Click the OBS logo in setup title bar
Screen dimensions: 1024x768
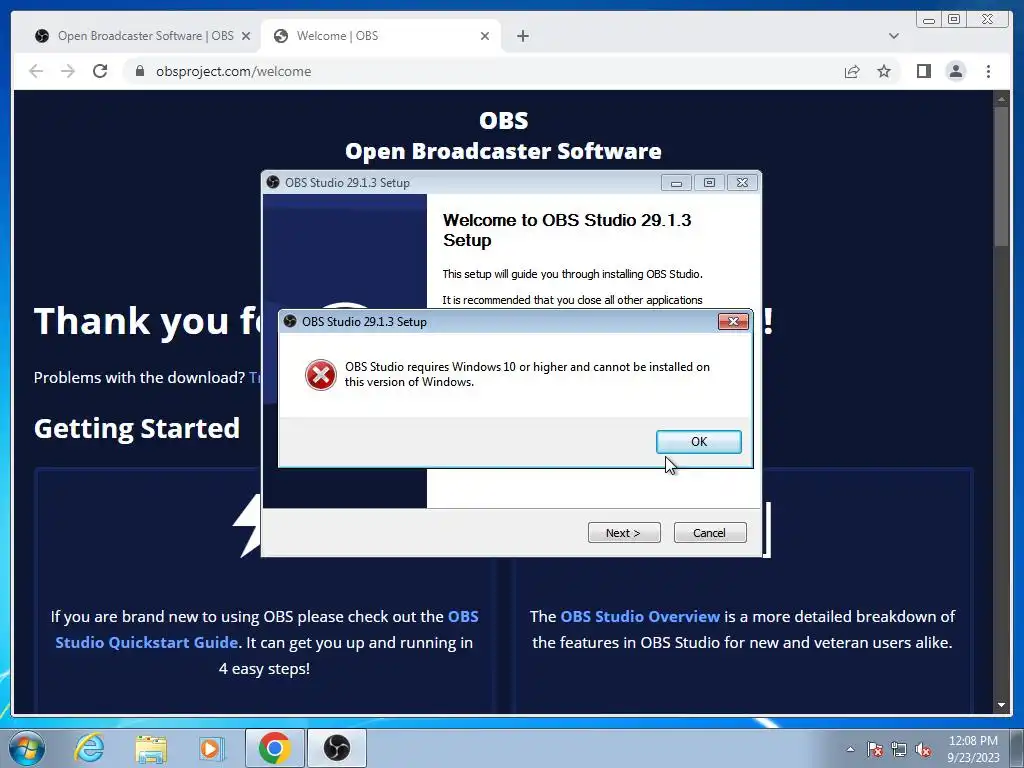tap(273, 182)
